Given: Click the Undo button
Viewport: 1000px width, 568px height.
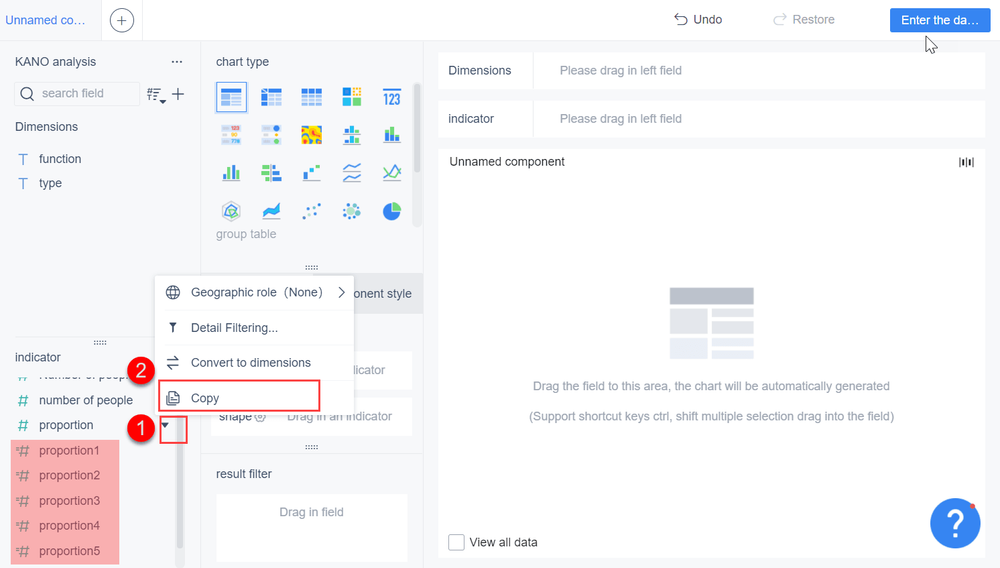Looking at the screenshot, I should click(x=698, y=19).
